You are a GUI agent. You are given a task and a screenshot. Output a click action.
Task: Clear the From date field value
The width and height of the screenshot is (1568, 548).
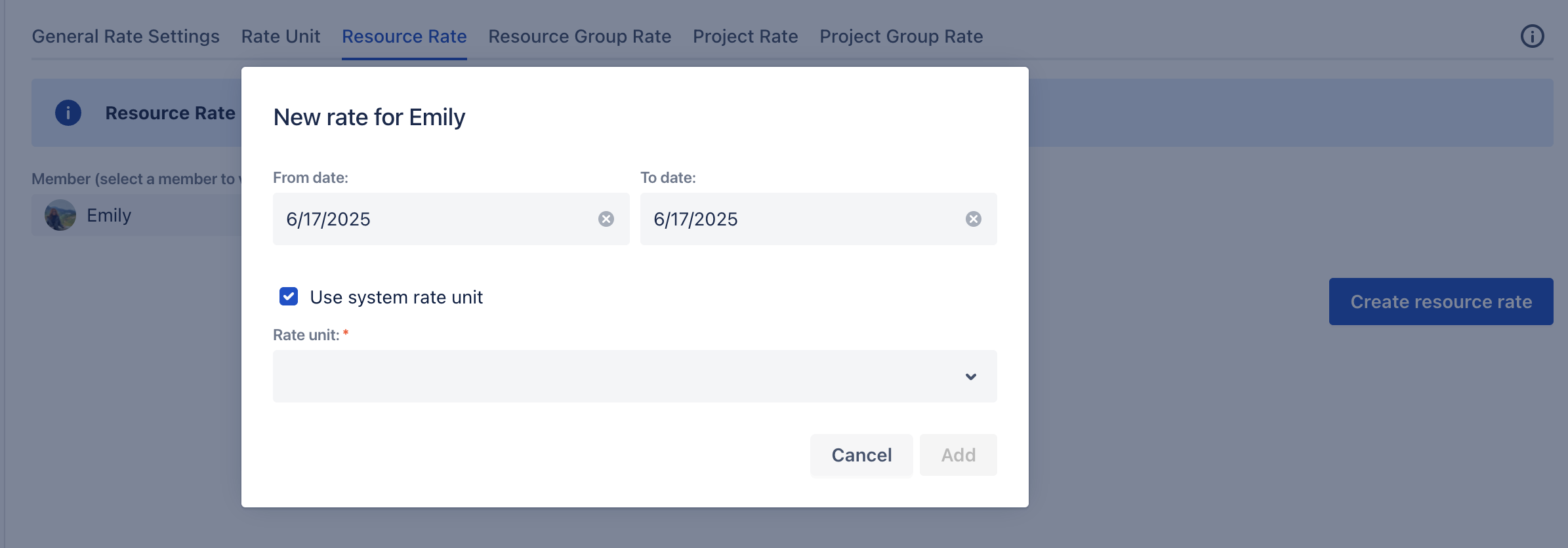(606, 219)
